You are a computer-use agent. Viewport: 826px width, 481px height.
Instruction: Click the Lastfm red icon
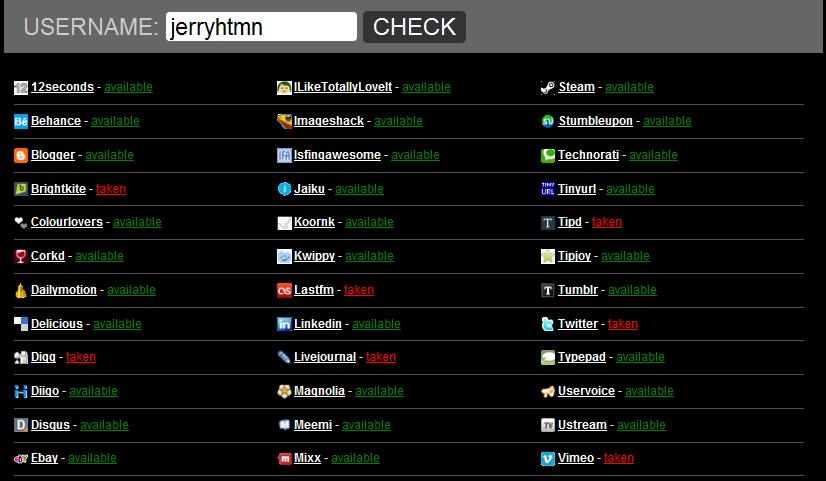point(284,291)
